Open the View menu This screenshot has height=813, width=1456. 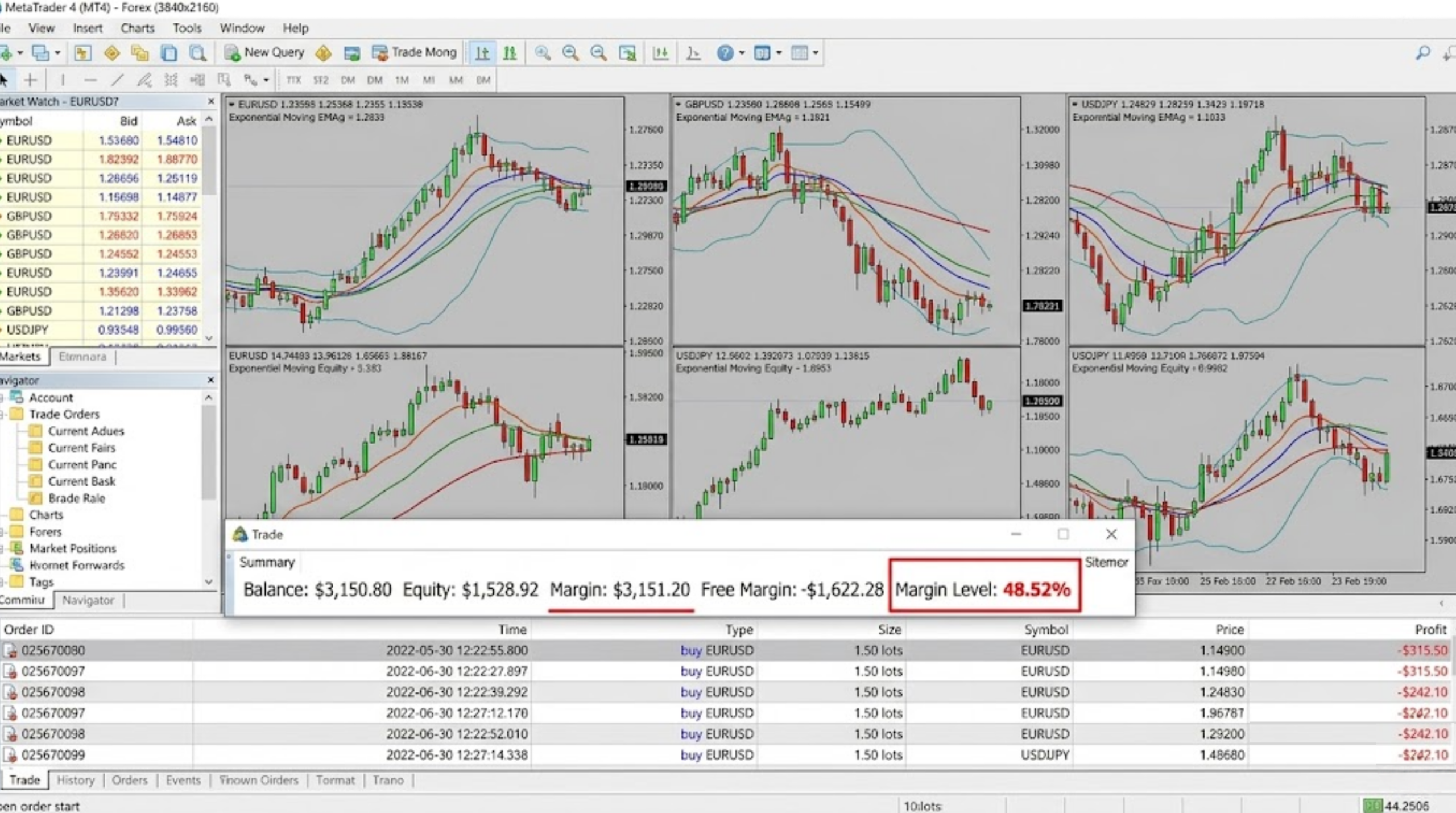pyautogui.click(x=42, y=28)
